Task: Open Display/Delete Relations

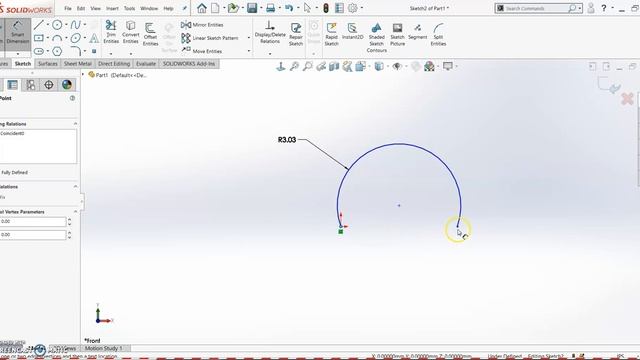Action: [270, 32]
